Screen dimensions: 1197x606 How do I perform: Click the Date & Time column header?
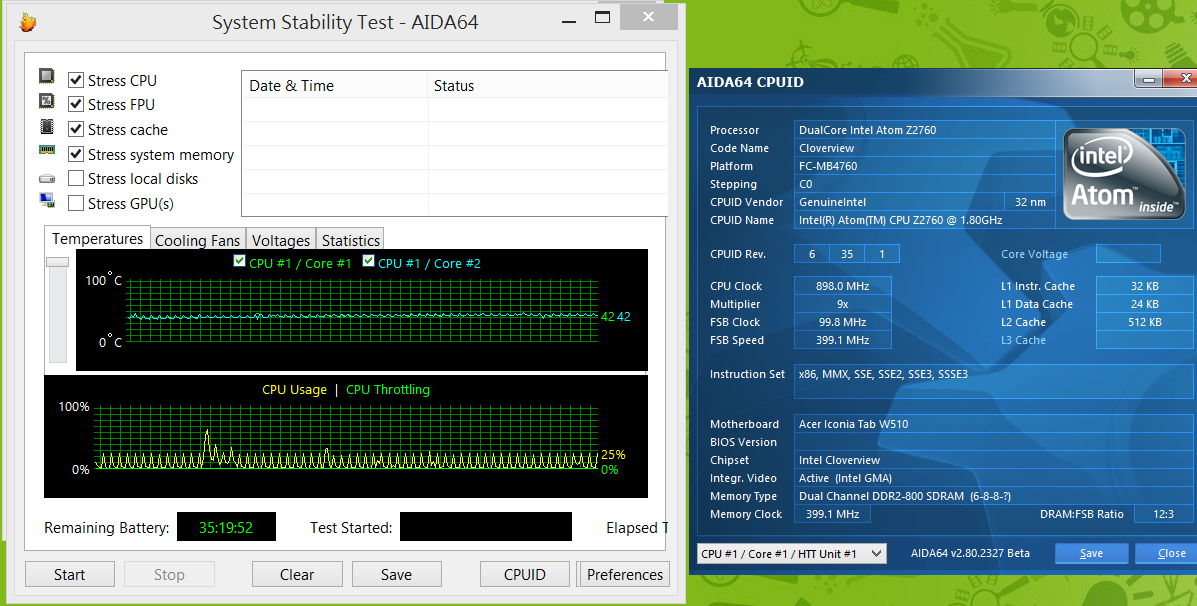coord(334,85)
